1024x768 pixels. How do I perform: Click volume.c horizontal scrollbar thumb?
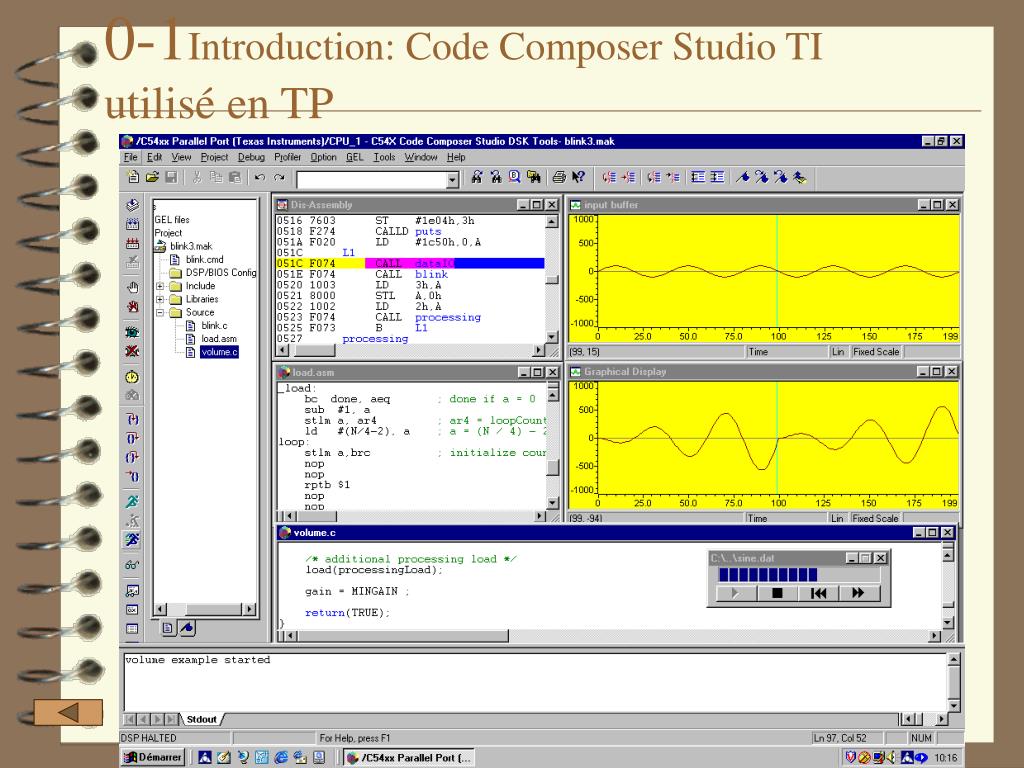(403, 635)
